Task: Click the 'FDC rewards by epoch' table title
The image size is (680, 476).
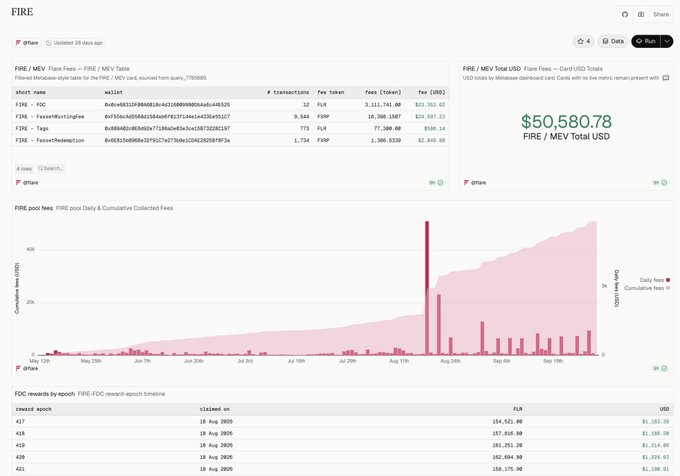Action: click(x=45, y=394)
